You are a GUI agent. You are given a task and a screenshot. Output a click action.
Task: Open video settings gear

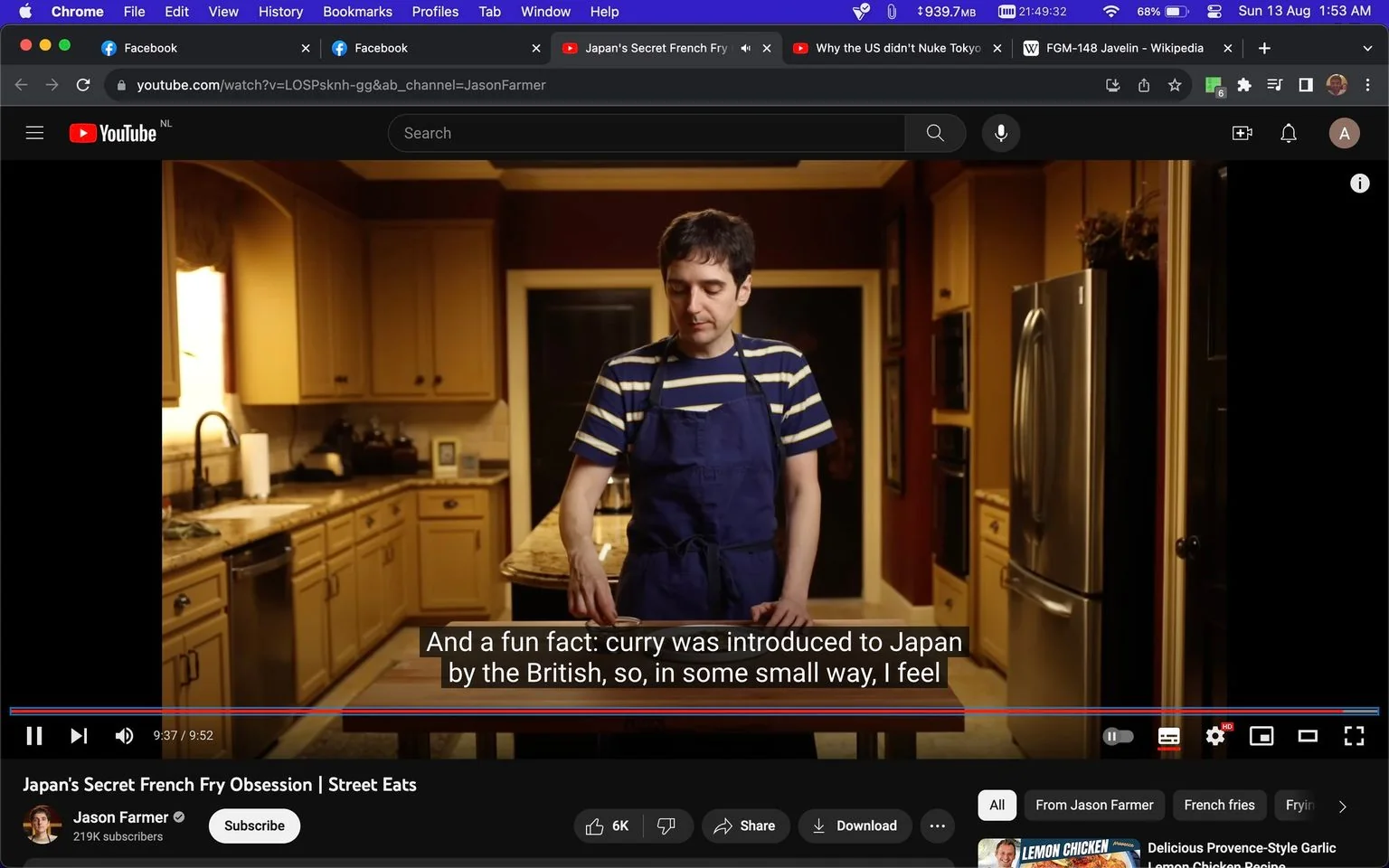[x=1215, y=736]
